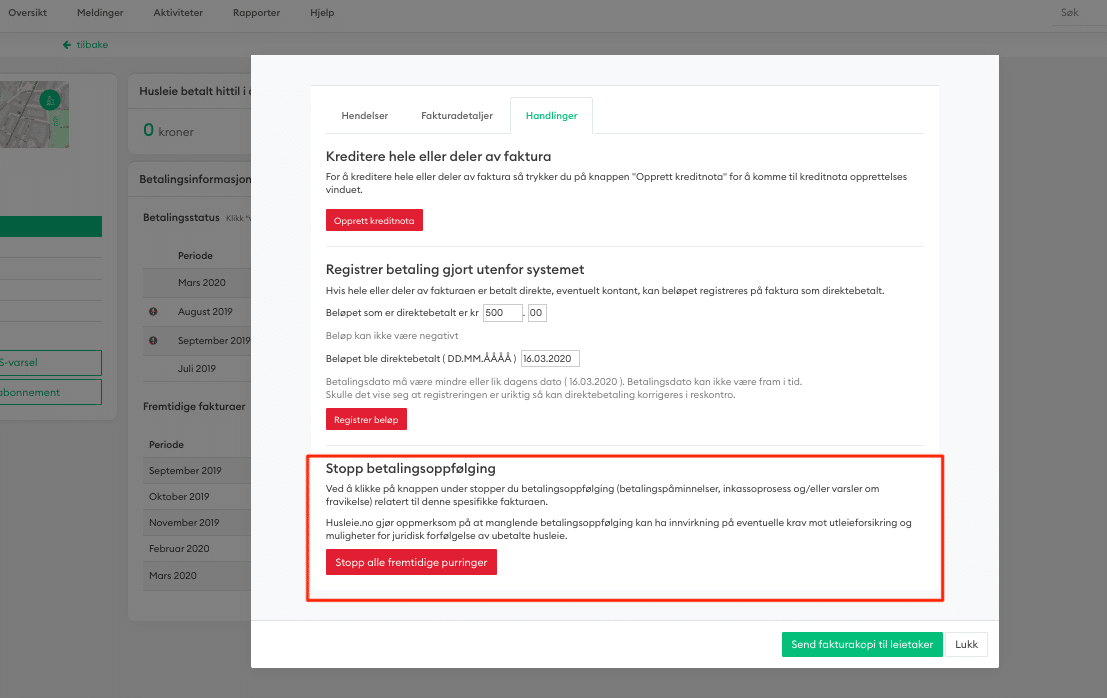The height and width of the screenshot is (698, 1107).
Task: Click the green marker icon on the map
Action: (x=48, y=100)
